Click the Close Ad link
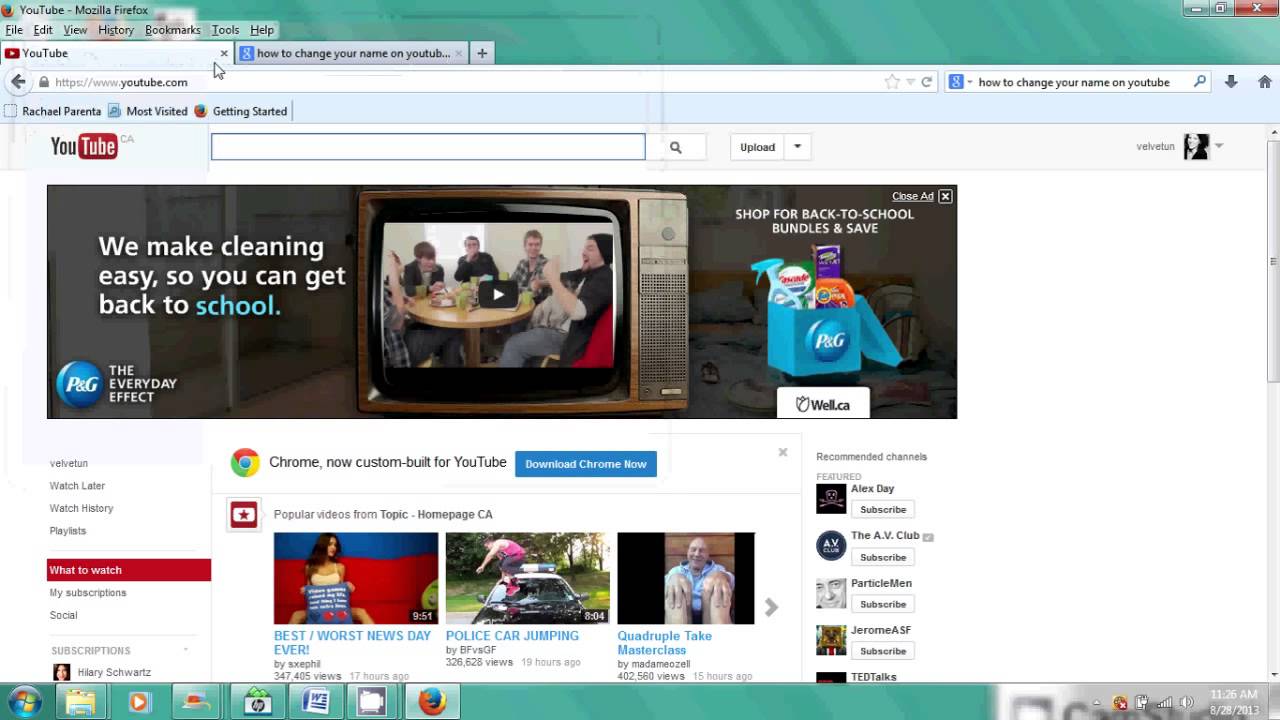1280x720 pixels. coord(912,196)
